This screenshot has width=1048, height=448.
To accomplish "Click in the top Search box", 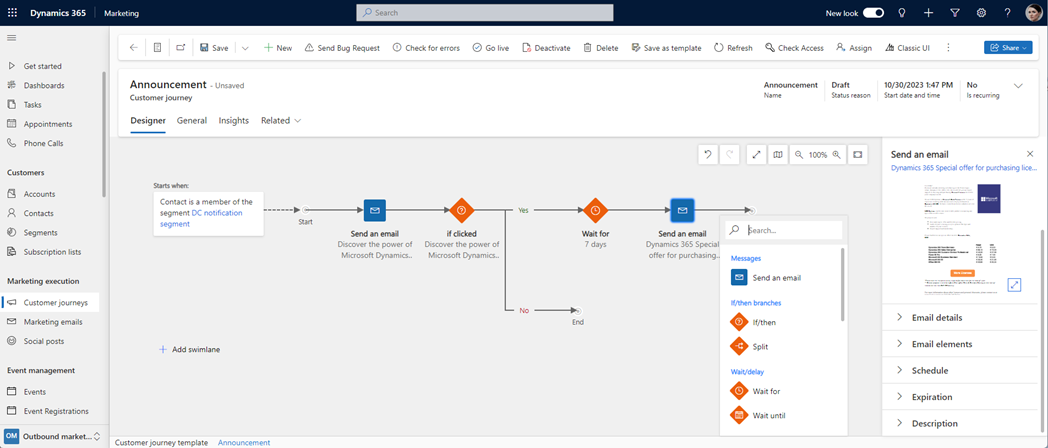I will coord(485,13).
